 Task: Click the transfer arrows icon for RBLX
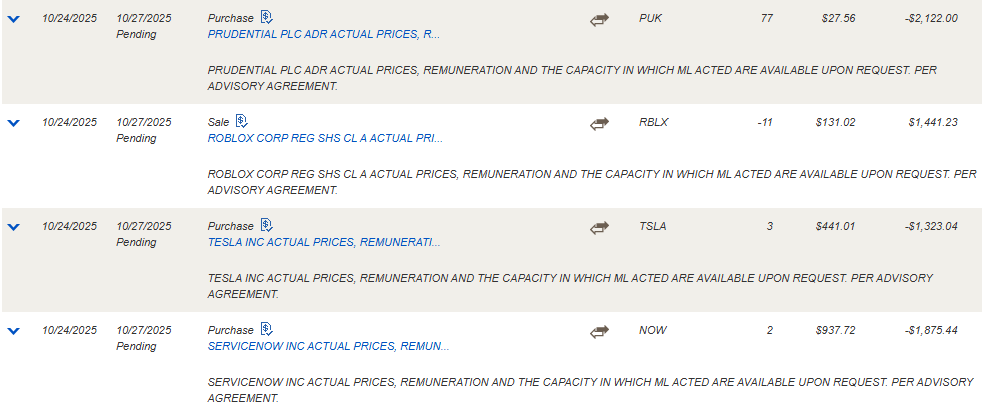pyautogui.click(x=599, y=124)
